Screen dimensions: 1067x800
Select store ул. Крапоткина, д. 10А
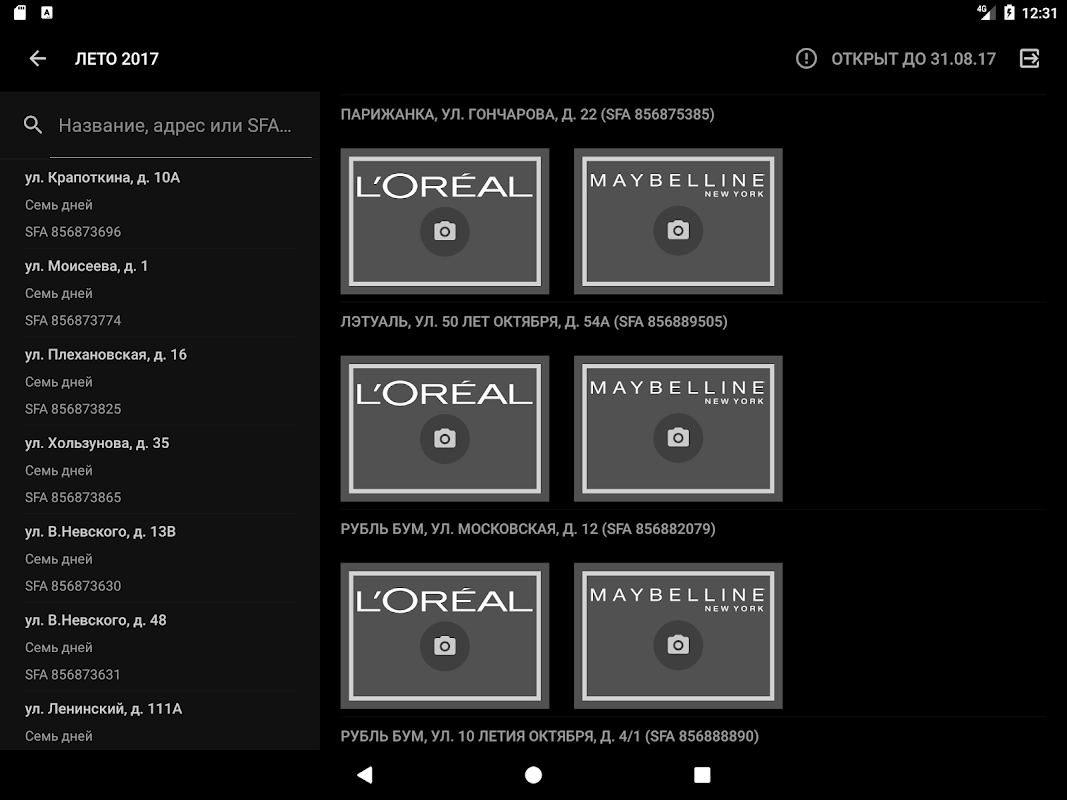point(160,204)
